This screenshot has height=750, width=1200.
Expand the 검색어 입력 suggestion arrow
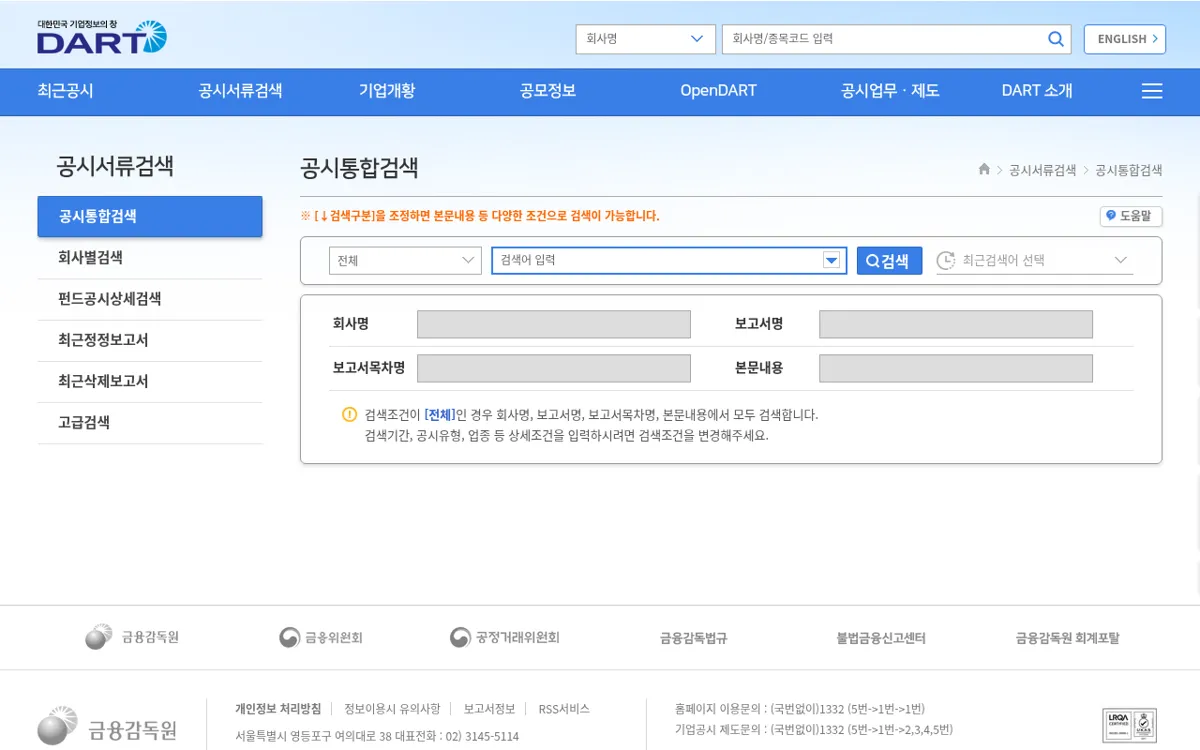click(x=831, y=260)
